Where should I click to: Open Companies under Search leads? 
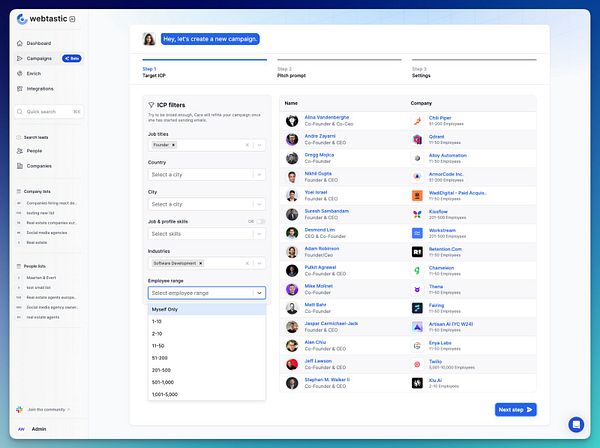point(39,166)
